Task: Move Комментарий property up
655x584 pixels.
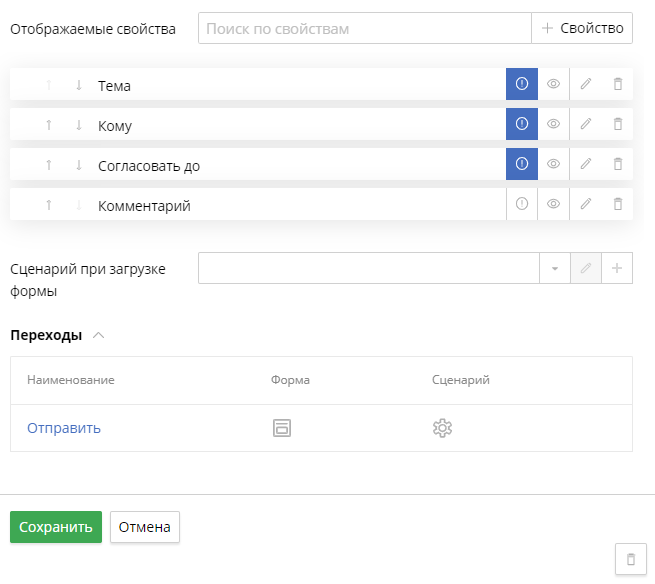Action: click(x=48, y=205)
